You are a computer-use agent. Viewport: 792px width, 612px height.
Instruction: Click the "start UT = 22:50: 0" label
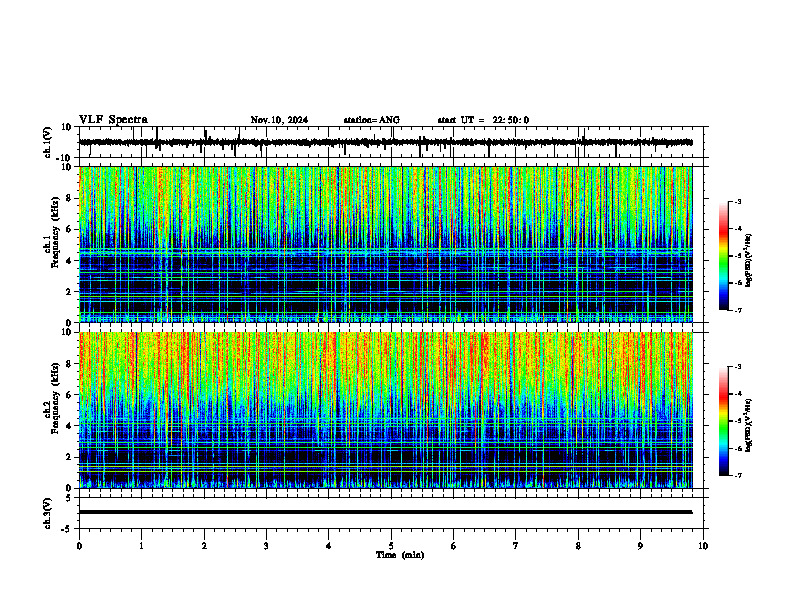483,120
